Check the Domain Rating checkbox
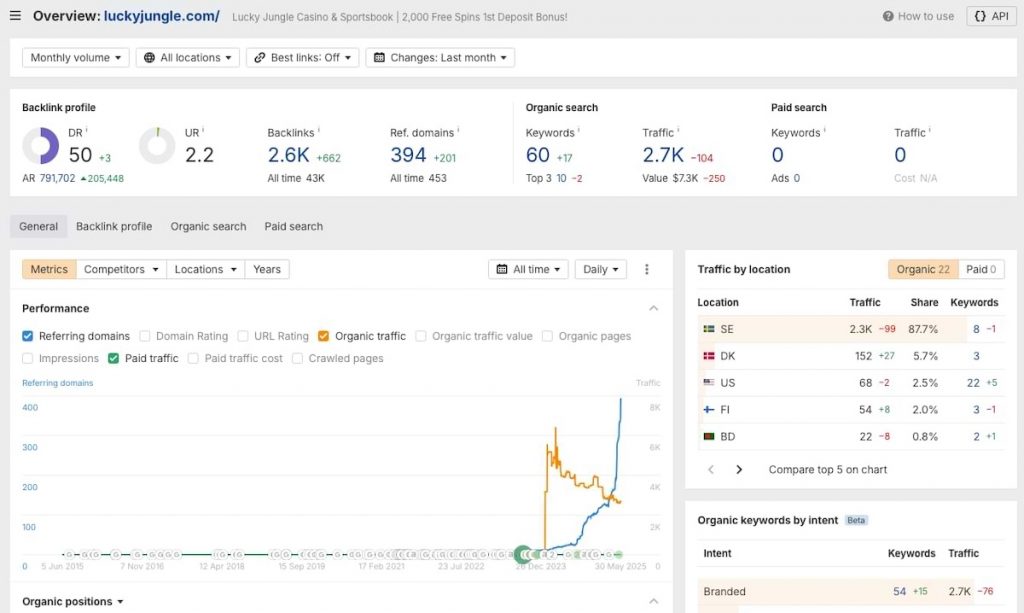 click(145, 336)
